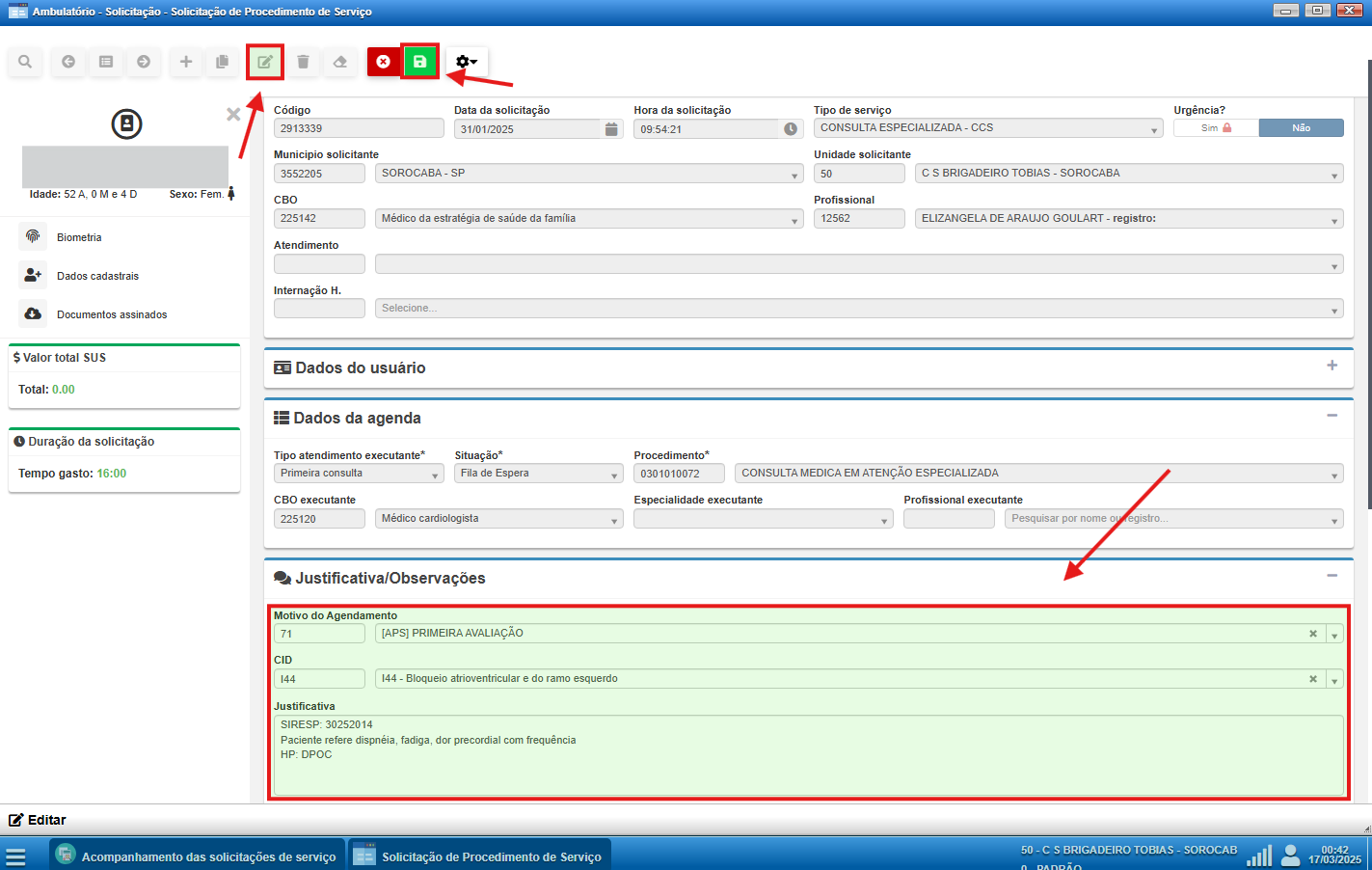
Task: Expand the Dados do usuário section
Action: tap(1332, 366)
